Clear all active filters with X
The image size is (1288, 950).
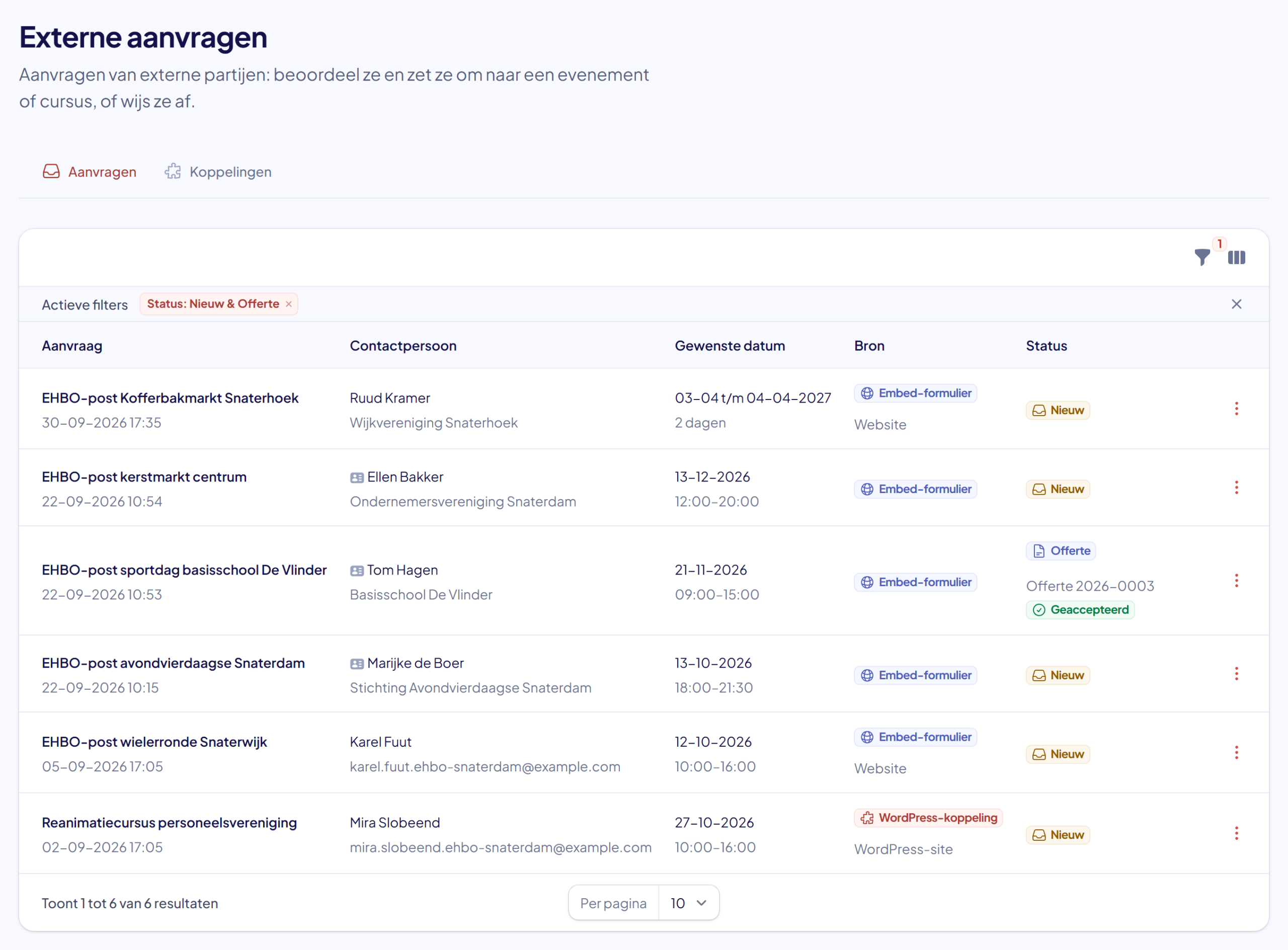click(1236, 304)
